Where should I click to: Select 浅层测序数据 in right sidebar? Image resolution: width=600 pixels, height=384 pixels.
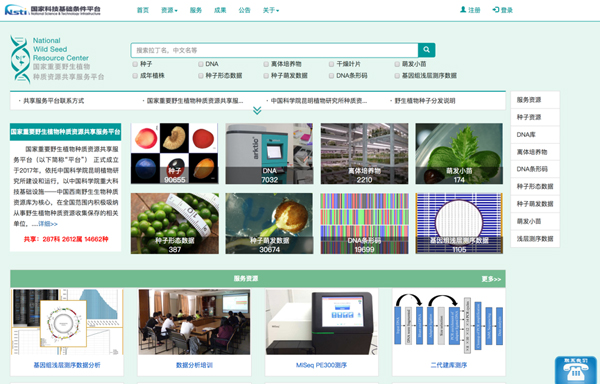tap(535, 239)
